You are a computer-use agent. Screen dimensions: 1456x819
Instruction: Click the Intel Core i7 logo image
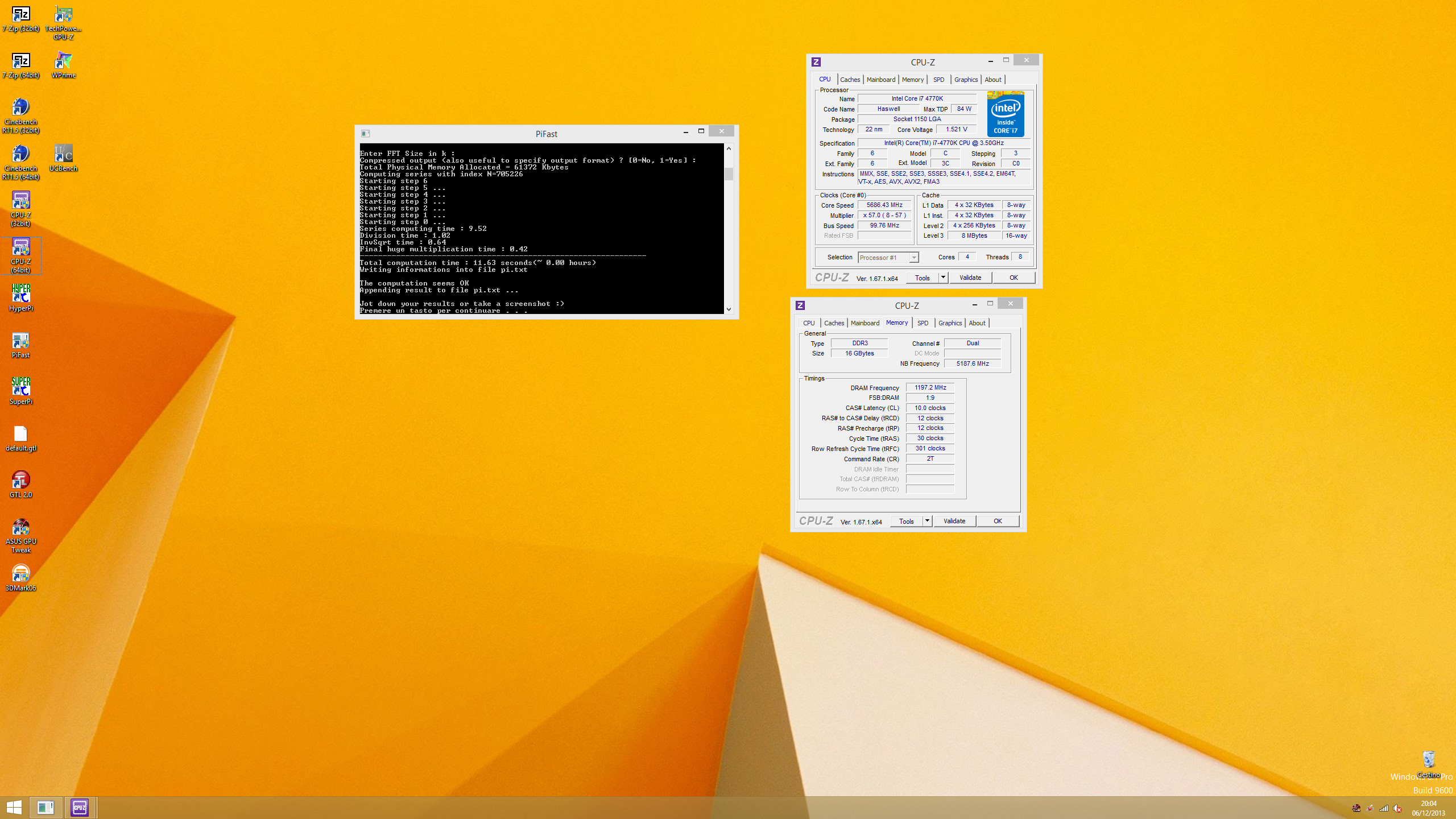pos(1006,114)
